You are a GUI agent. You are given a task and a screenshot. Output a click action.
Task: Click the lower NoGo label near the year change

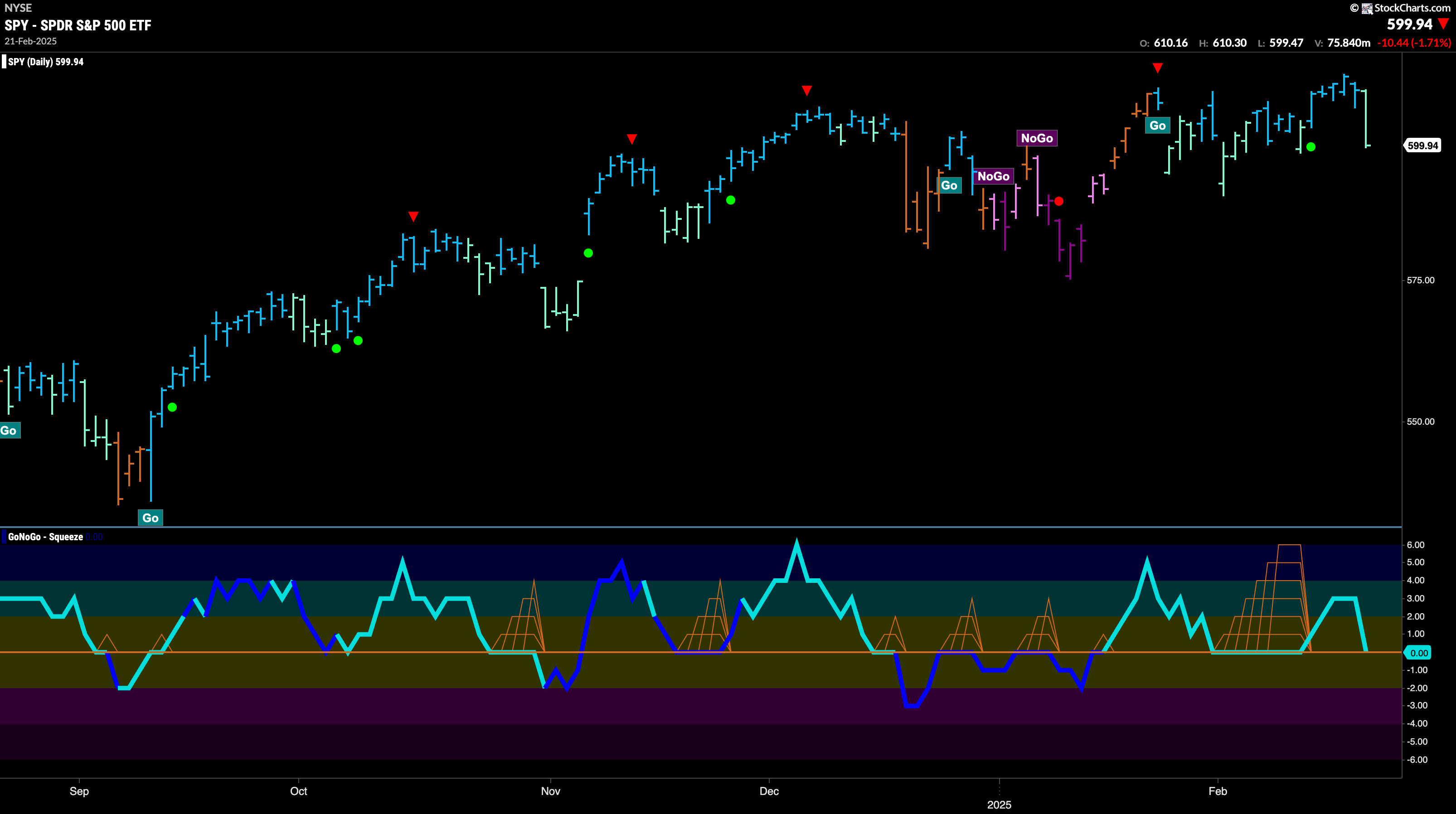tap(993, 176)
